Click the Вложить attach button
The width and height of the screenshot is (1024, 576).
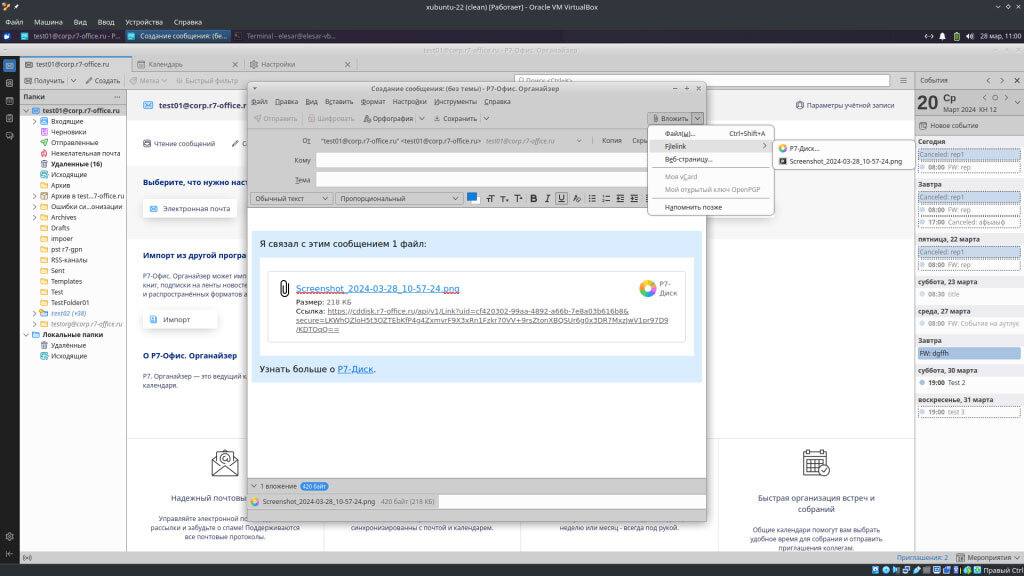coord(670,118)
